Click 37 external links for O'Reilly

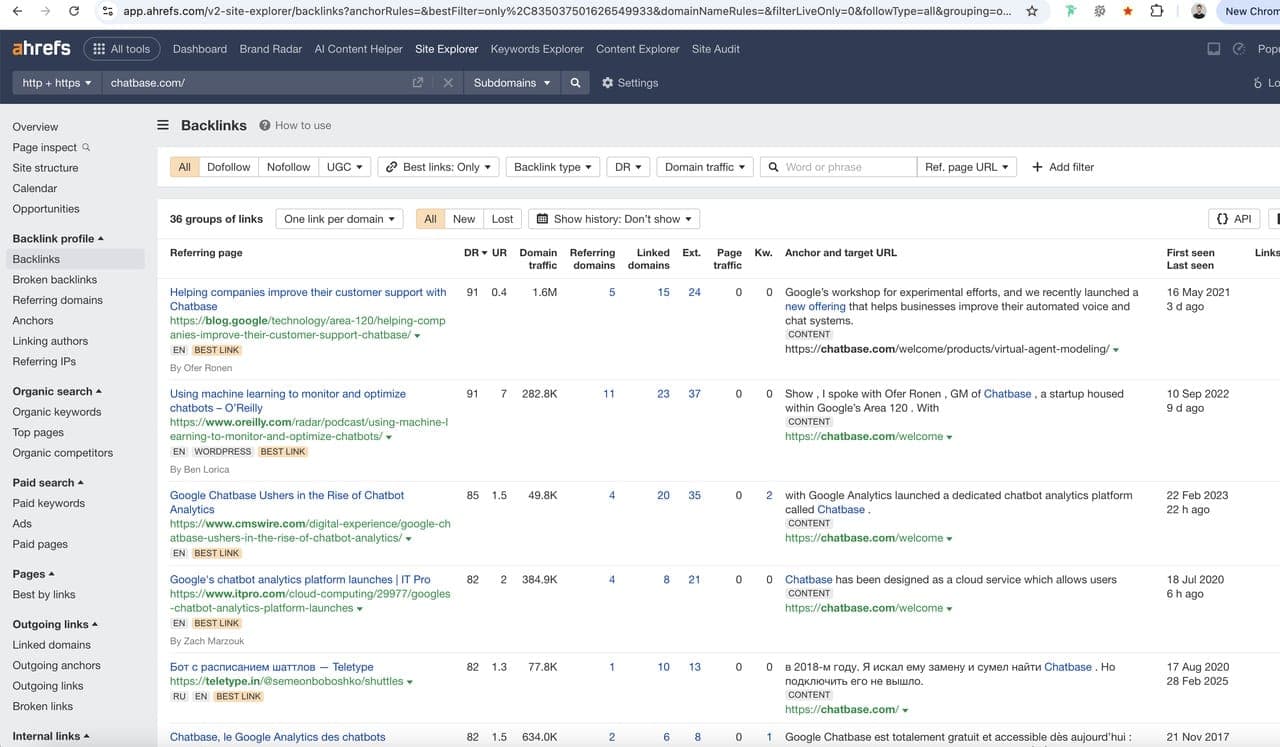click(694, 394)
